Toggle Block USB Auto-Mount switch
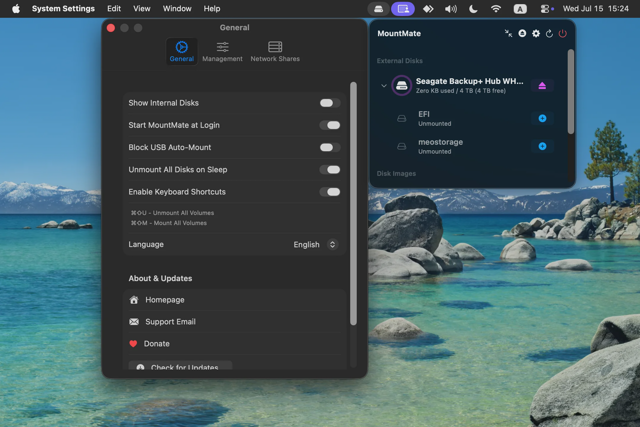Image resolution: width=640 pixels, height=427 pixels. pyautogui.click(x=330, y=147)
